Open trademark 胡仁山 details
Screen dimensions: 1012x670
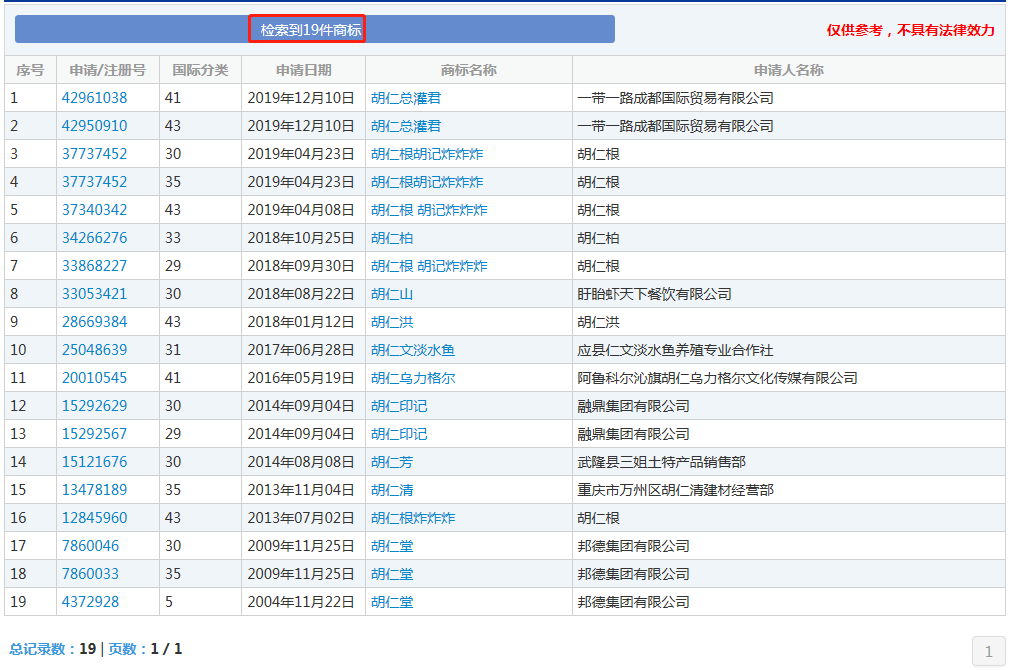(x=392, y=294)
